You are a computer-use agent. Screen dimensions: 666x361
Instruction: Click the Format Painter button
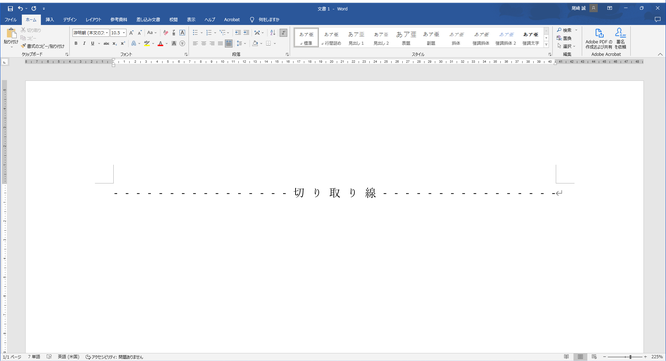pyautogui.click(x=43, y=46)
